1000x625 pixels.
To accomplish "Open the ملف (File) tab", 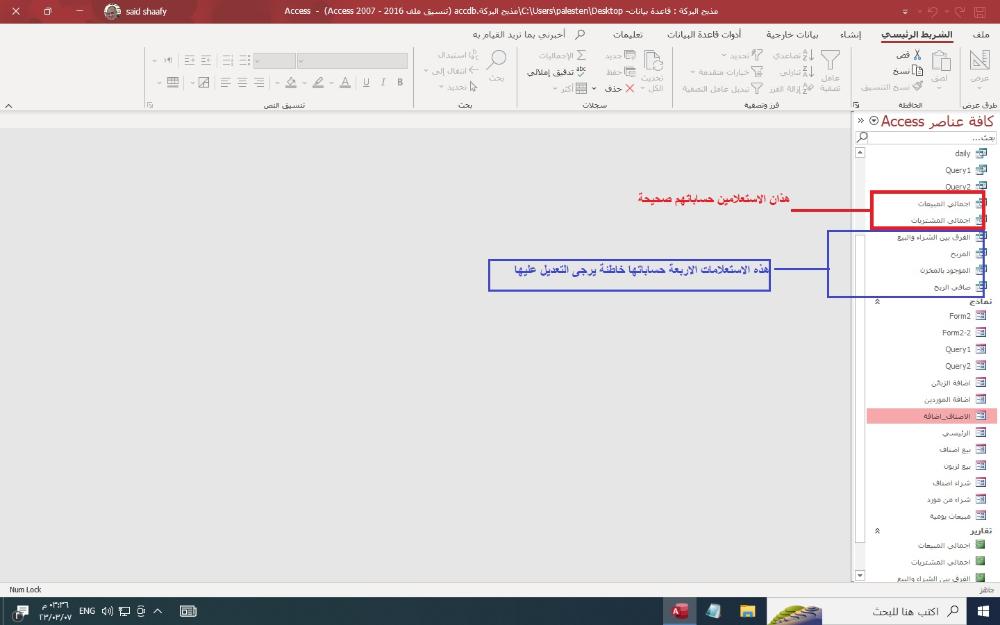I will click(x=982, y=34).
